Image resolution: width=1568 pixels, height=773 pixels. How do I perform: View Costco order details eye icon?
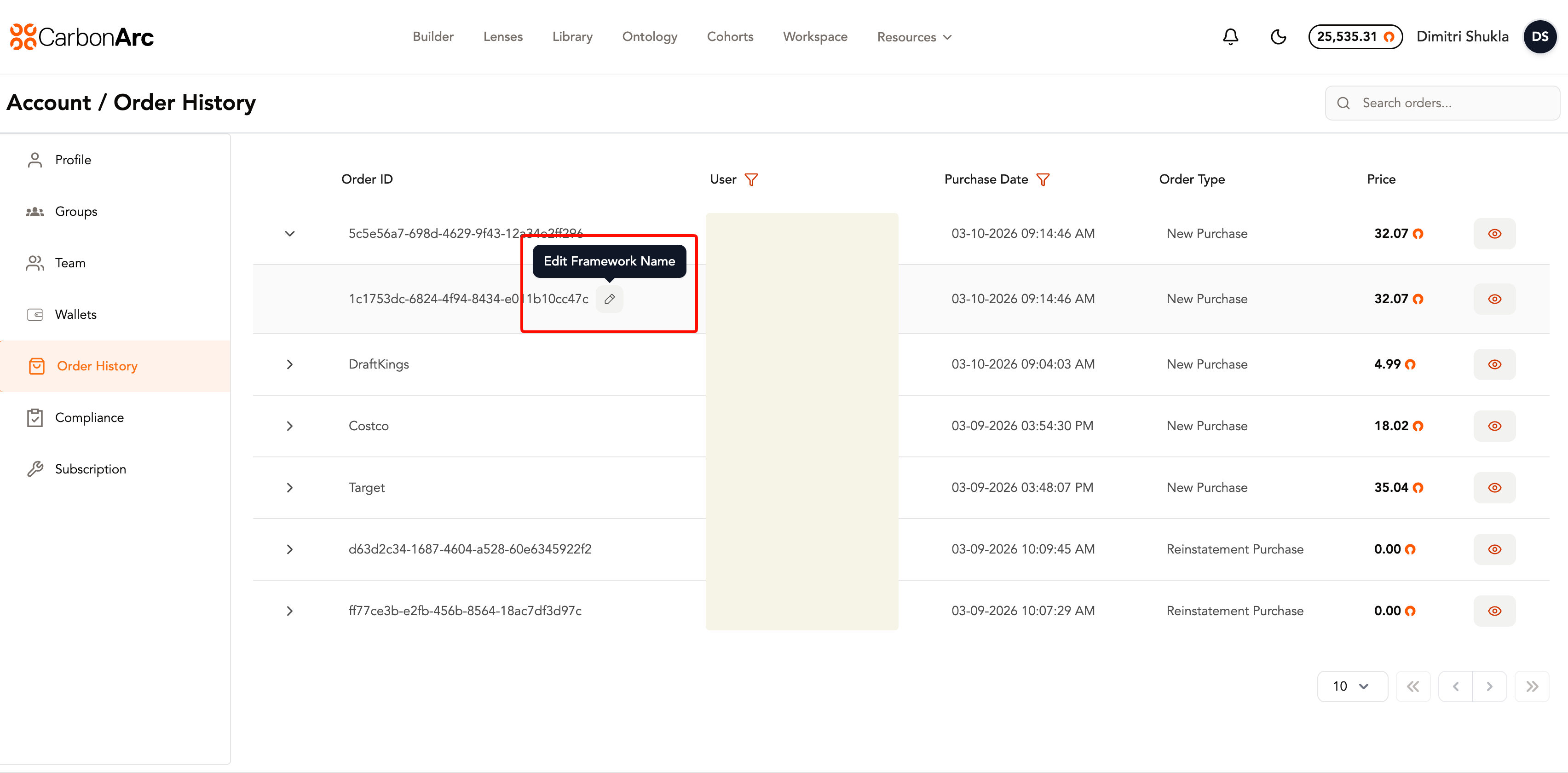[1494, 426]
